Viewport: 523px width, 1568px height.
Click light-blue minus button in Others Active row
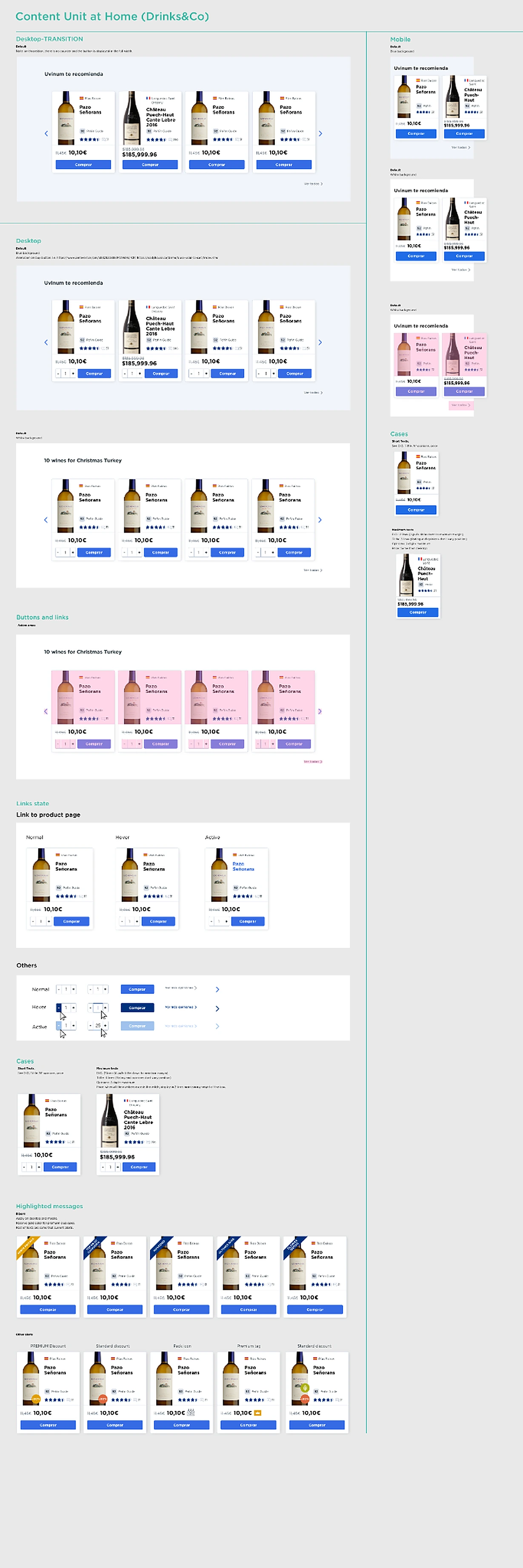(58, 1026)
